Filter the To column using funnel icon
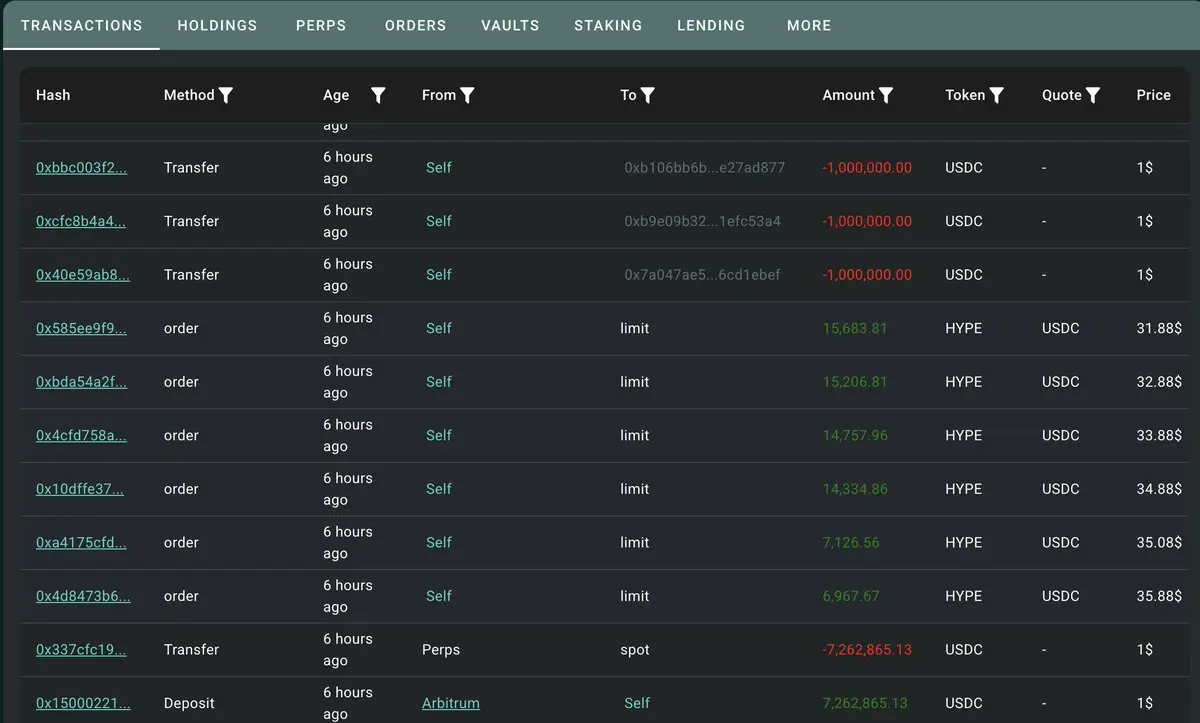Screen dimensions: 1200x723 pos(648,95)
